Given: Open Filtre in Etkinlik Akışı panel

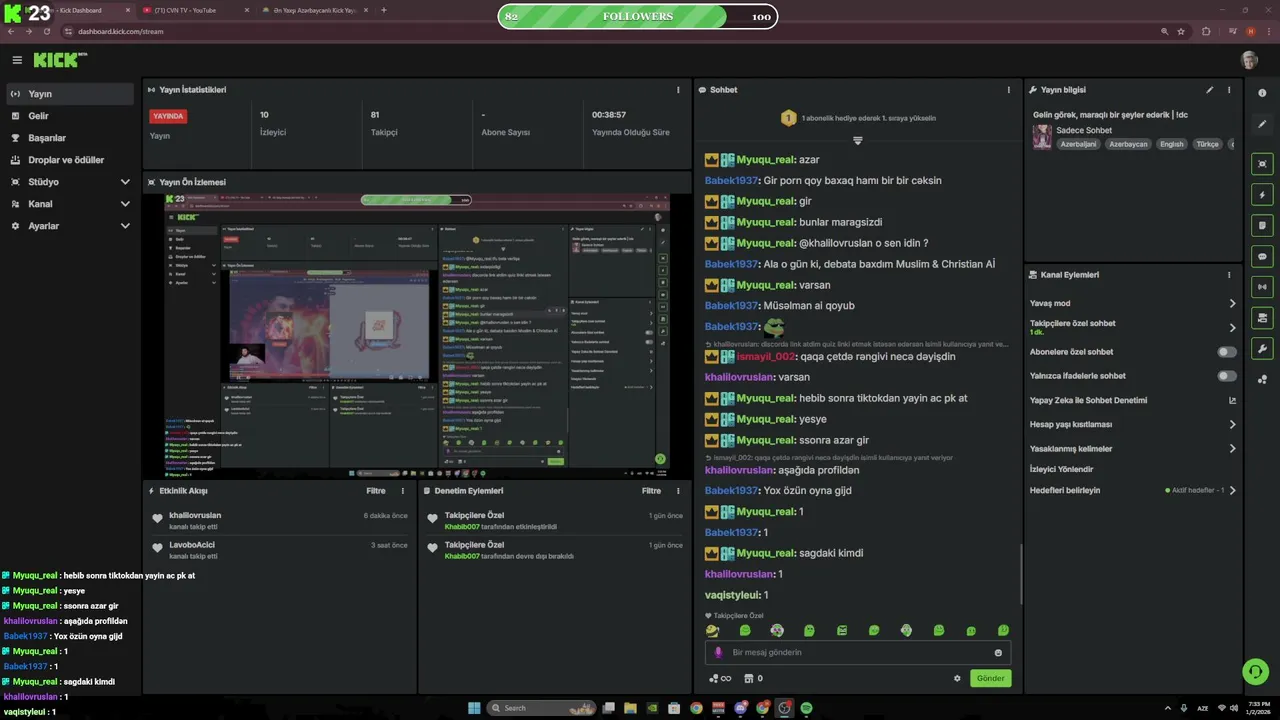Looking at the screenshot, I should (376, 491).
